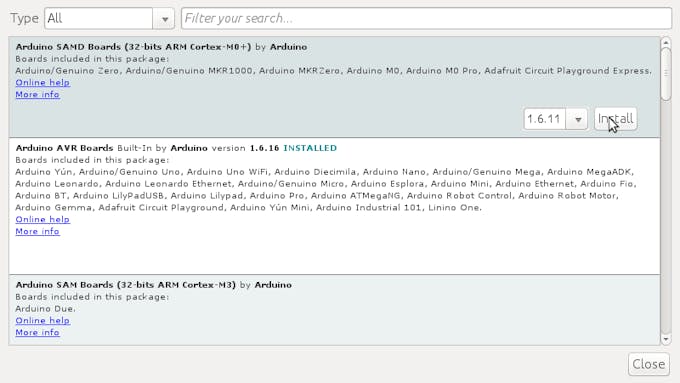Close the Boards Manager dialog

[648, 364]
